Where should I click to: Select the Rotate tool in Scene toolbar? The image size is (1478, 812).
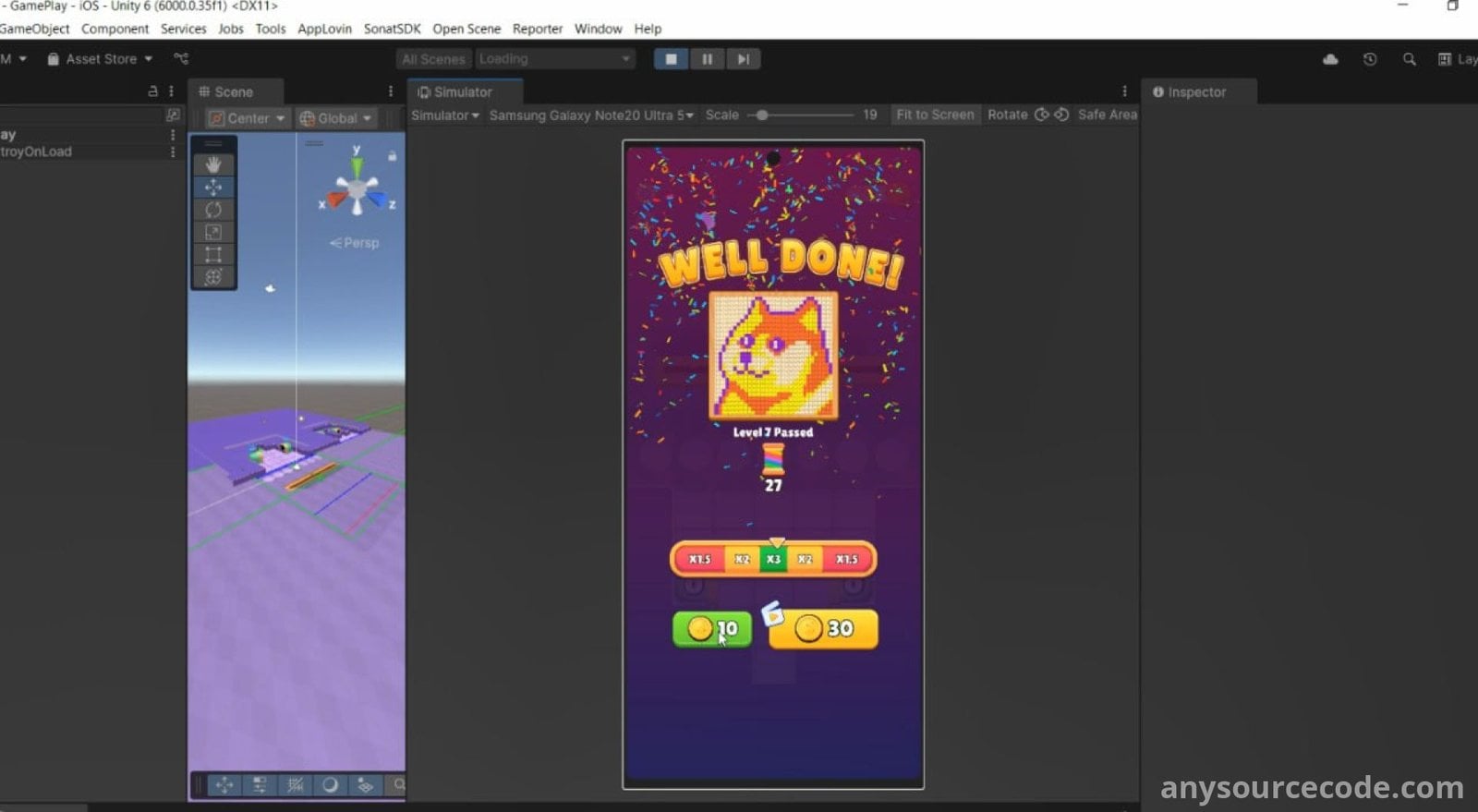[213, 210]
